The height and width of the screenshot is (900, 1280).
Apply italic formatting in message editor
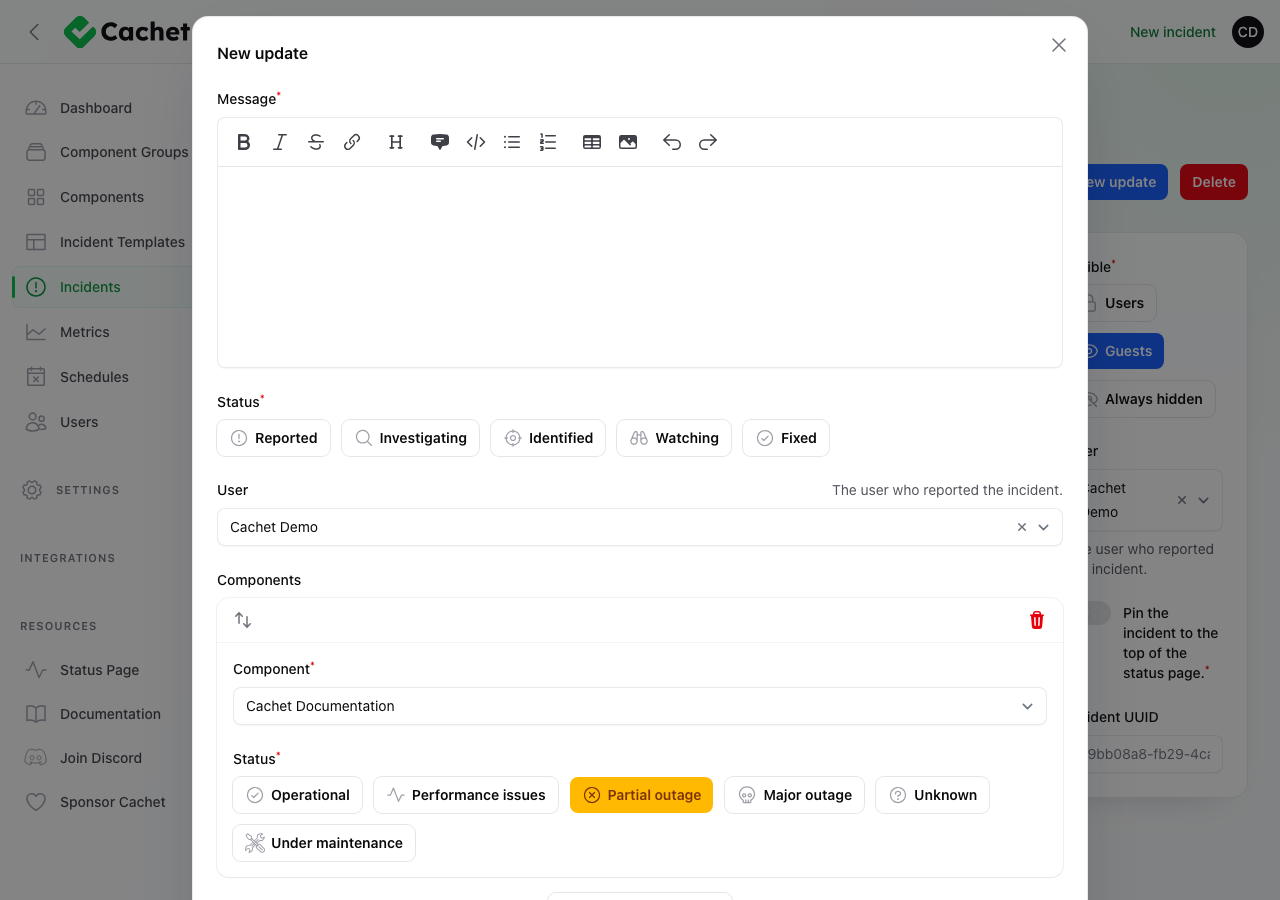click(x=280, y=142)
